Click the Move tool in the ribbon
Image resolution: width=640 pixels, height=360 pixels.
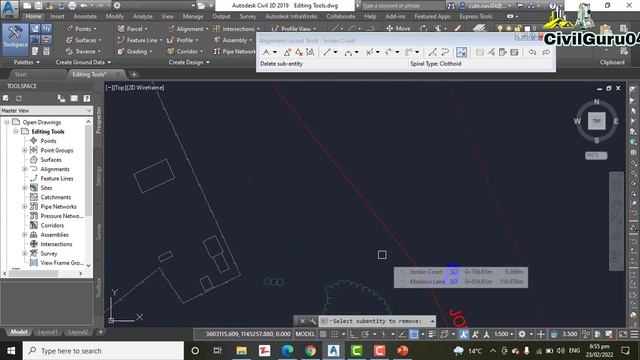click(x=398, y=28)
